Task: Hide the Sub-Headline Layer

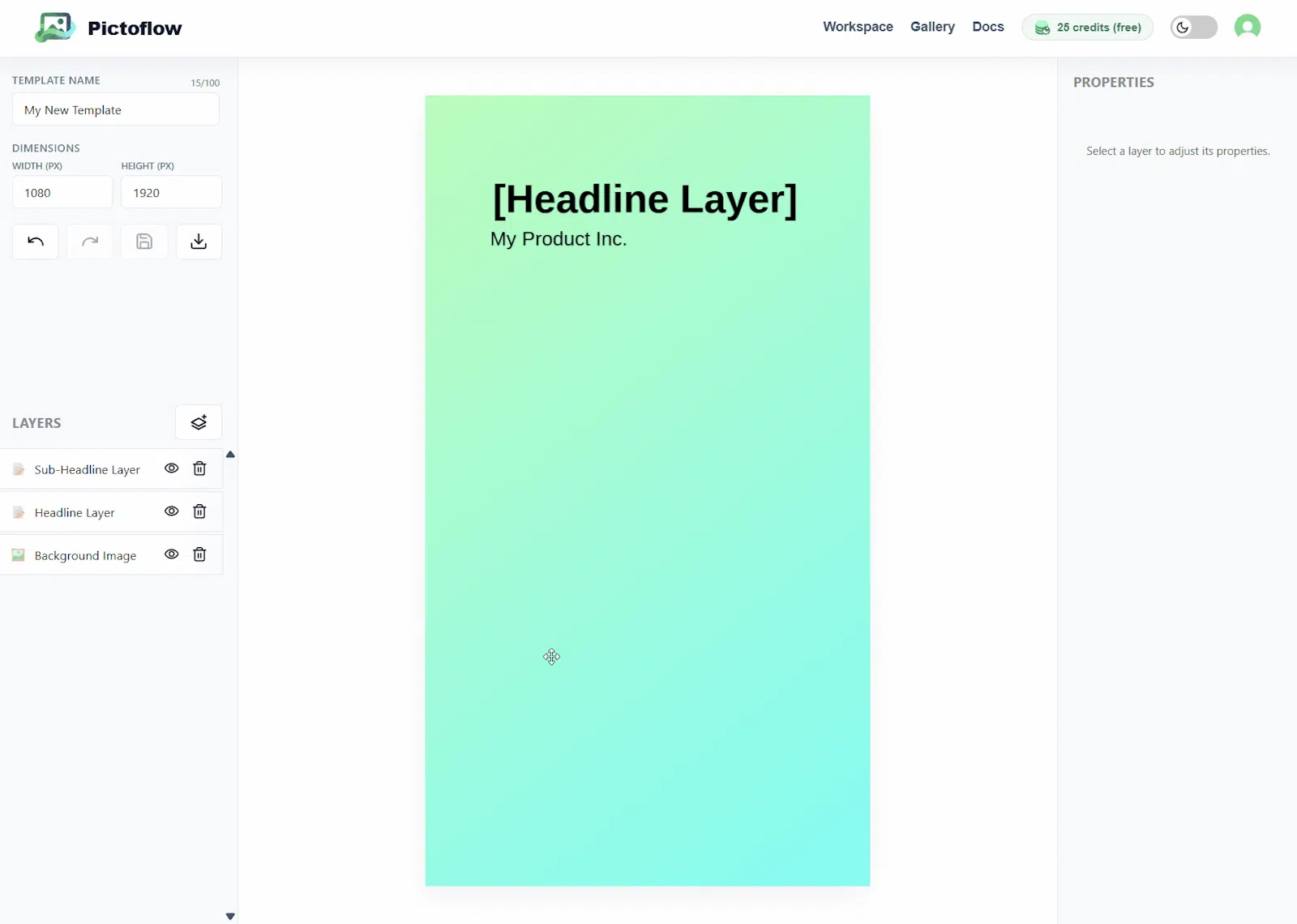Action: (172, 468)
